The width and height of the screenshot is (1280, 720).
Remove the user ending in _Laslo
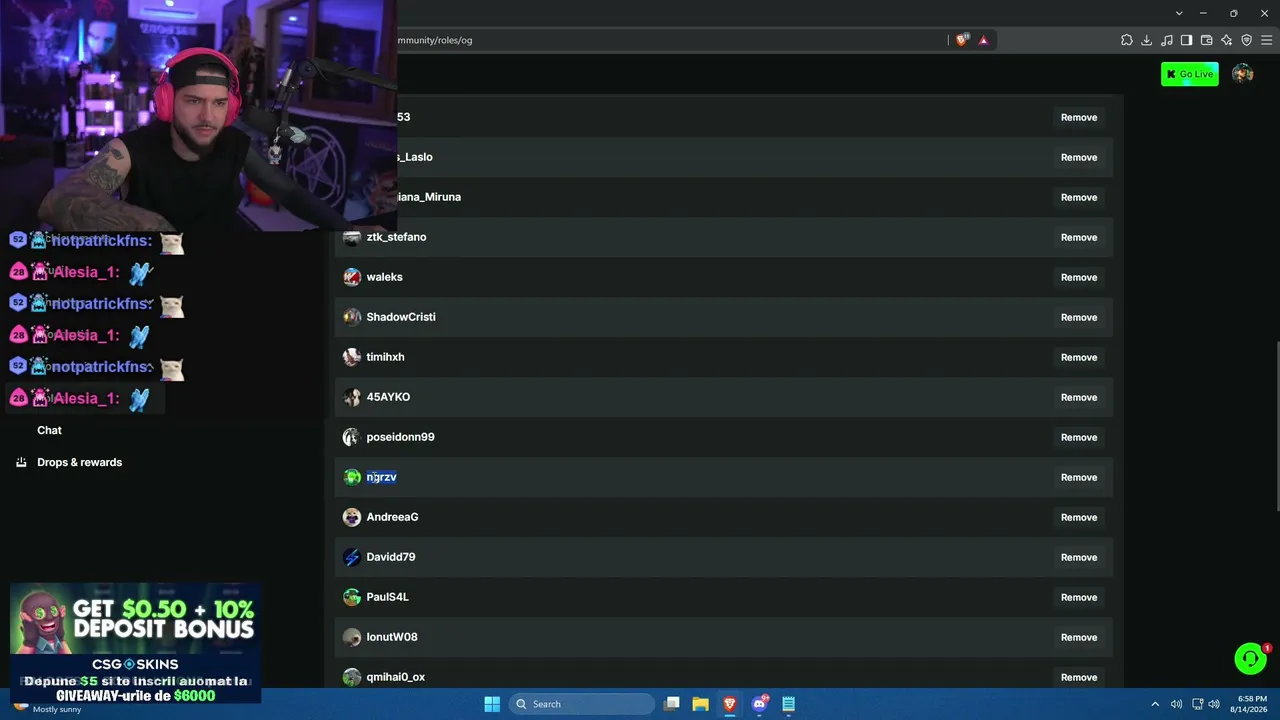pyautogui.click(x=1079, y=157)
